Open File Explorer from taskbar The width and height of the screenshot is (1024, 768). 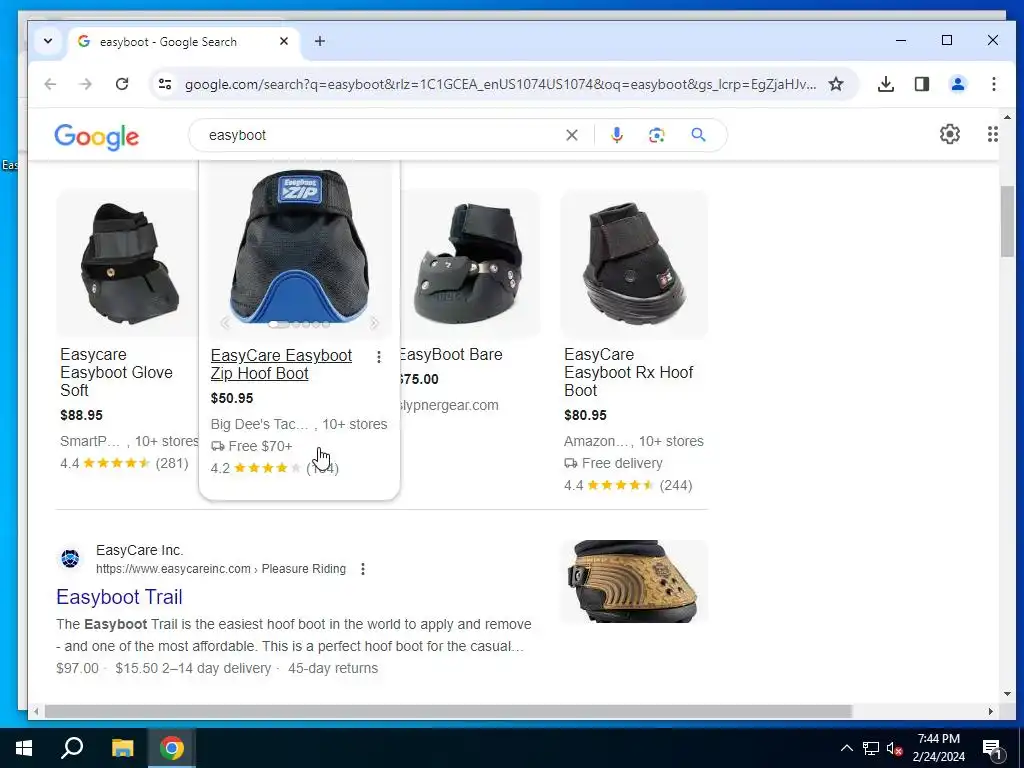[122, 748]
